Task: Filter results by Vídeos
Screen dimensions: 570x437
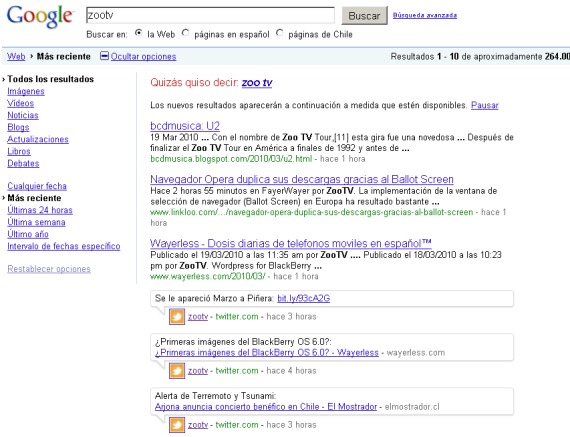Action: [x=20, y=103]
